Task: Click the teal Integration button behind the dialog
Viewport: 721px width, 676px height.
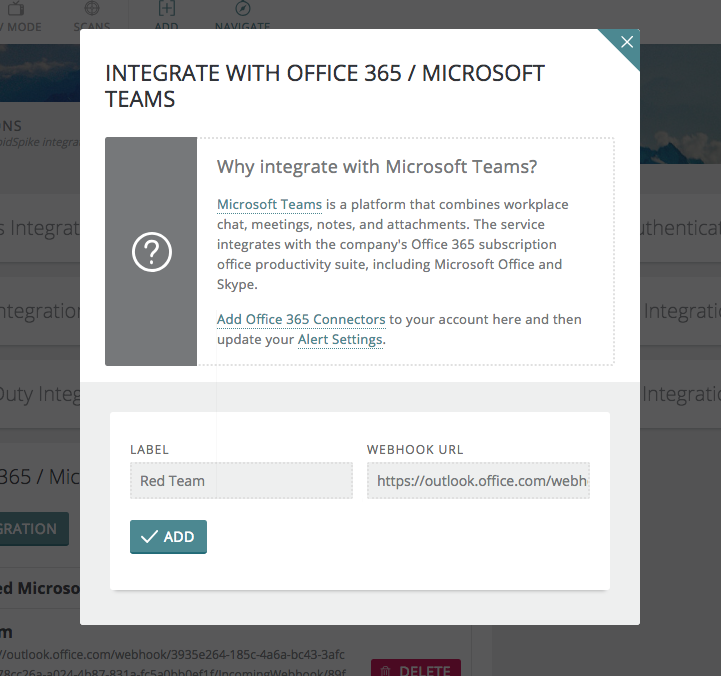Action: [34, 529]
